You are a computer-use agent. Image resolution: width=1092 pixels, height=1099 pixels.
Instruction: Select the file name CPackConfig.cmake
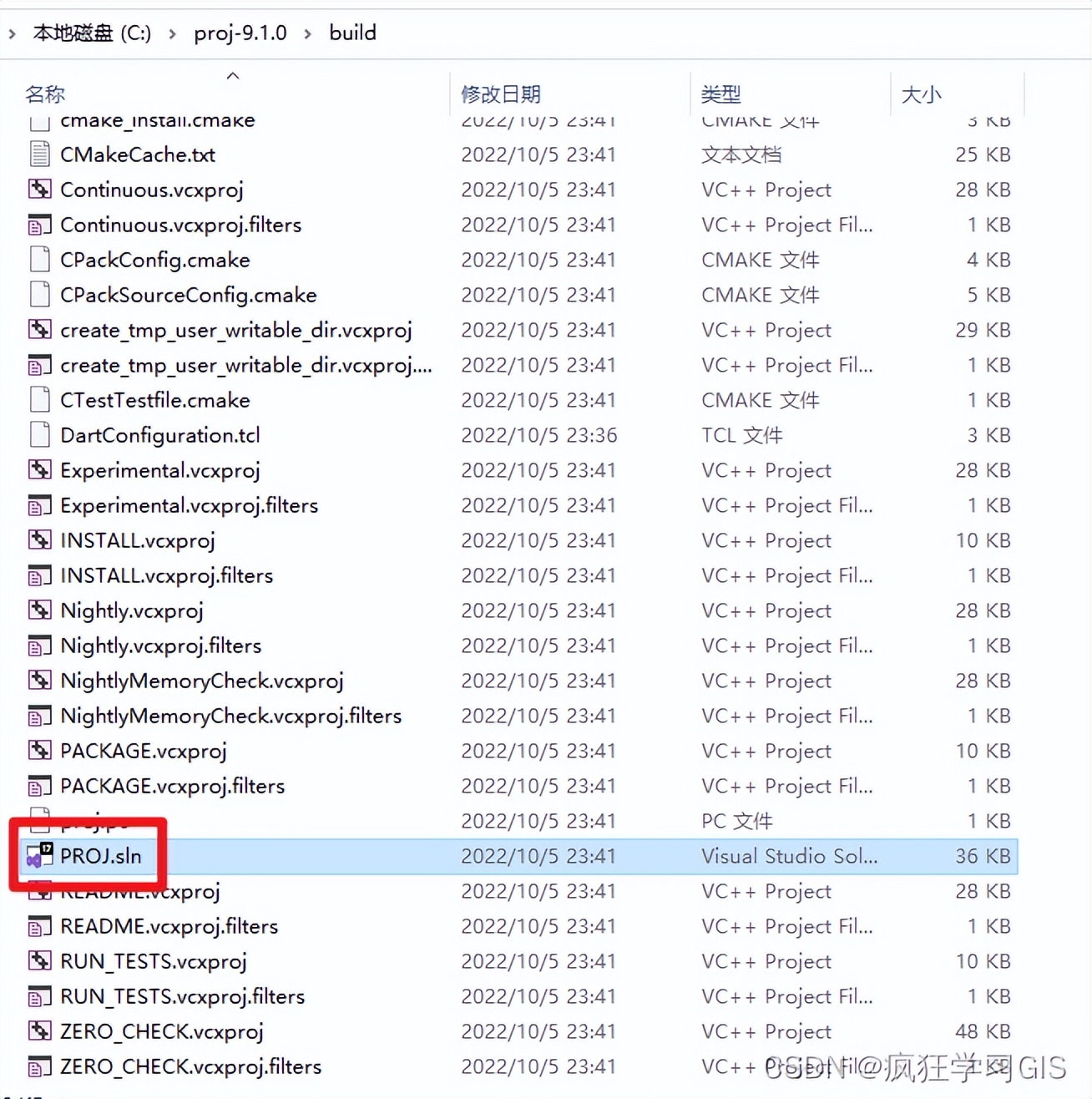pos(155,260)
